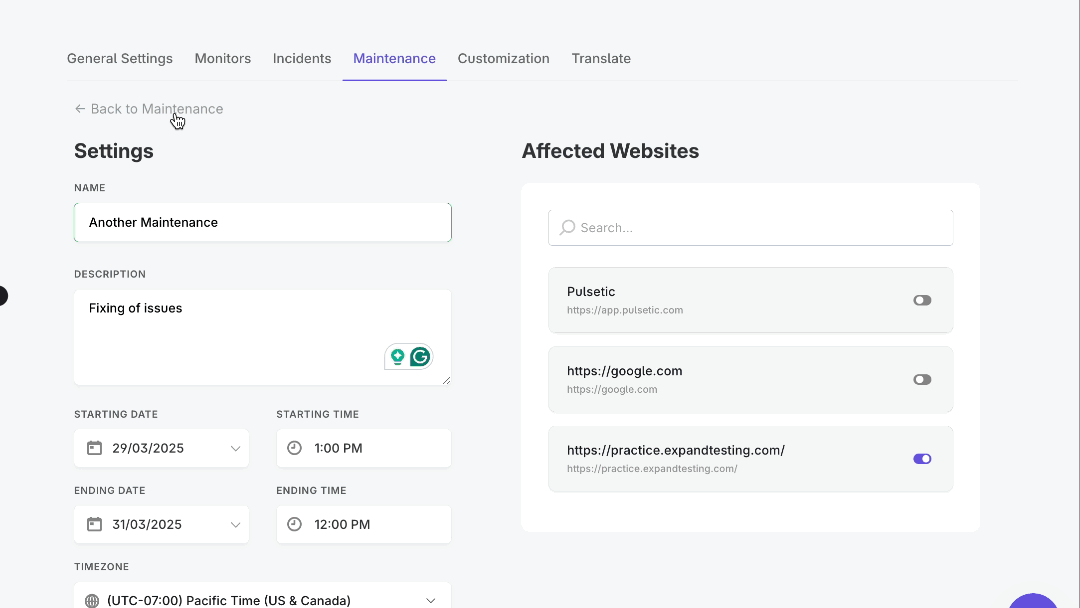Enable the Pulsetic website toggle
The height and width of the screenshot is (608, 1080).
pos(922,300)
